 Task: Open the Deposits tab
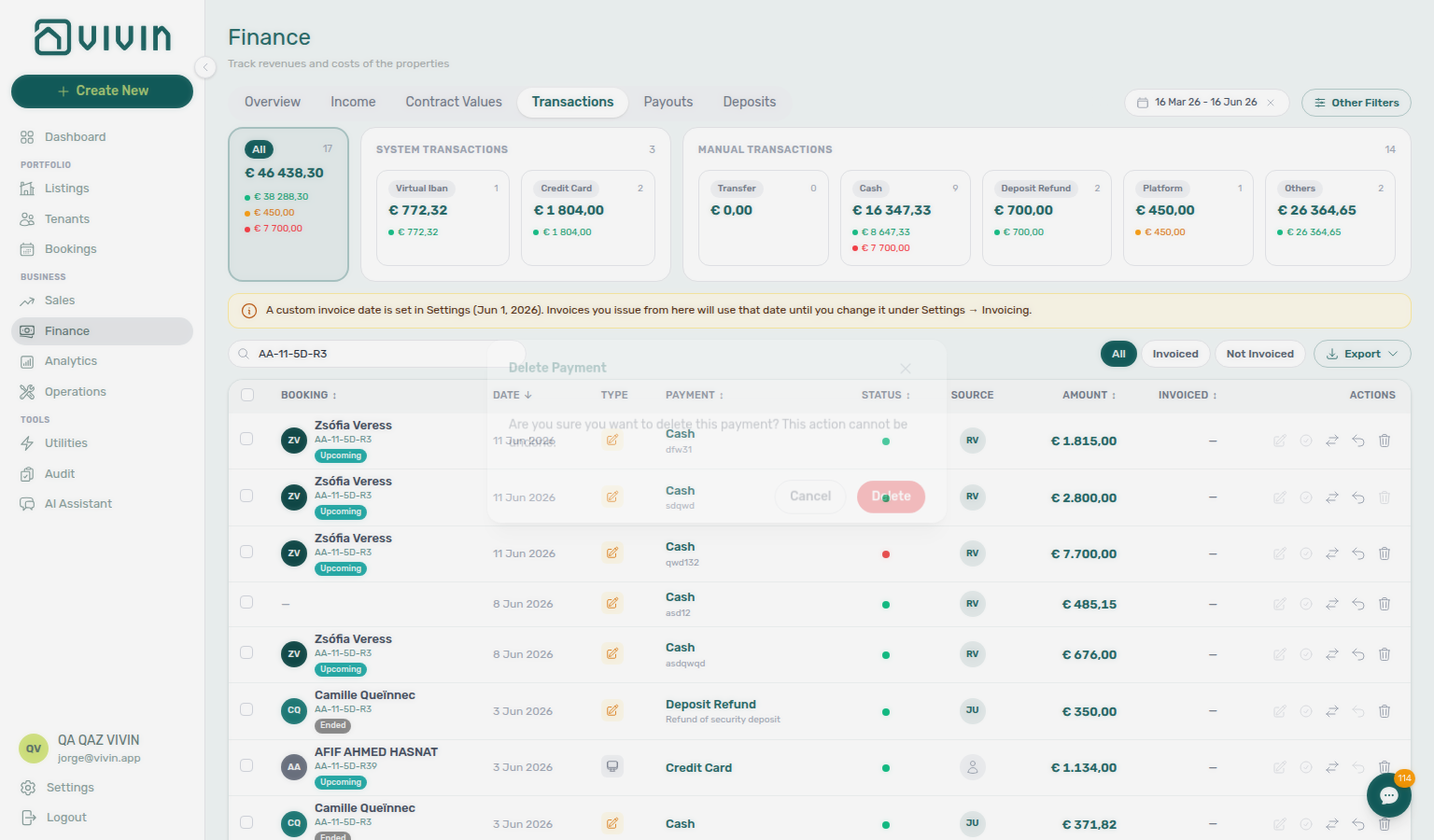750,102
